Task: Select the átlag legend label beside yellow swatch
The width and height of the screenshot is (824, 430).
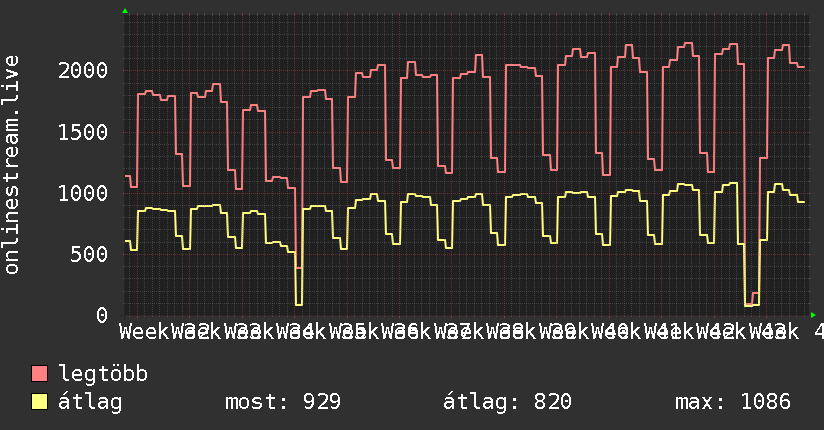Action: click(x=90, y=402)
